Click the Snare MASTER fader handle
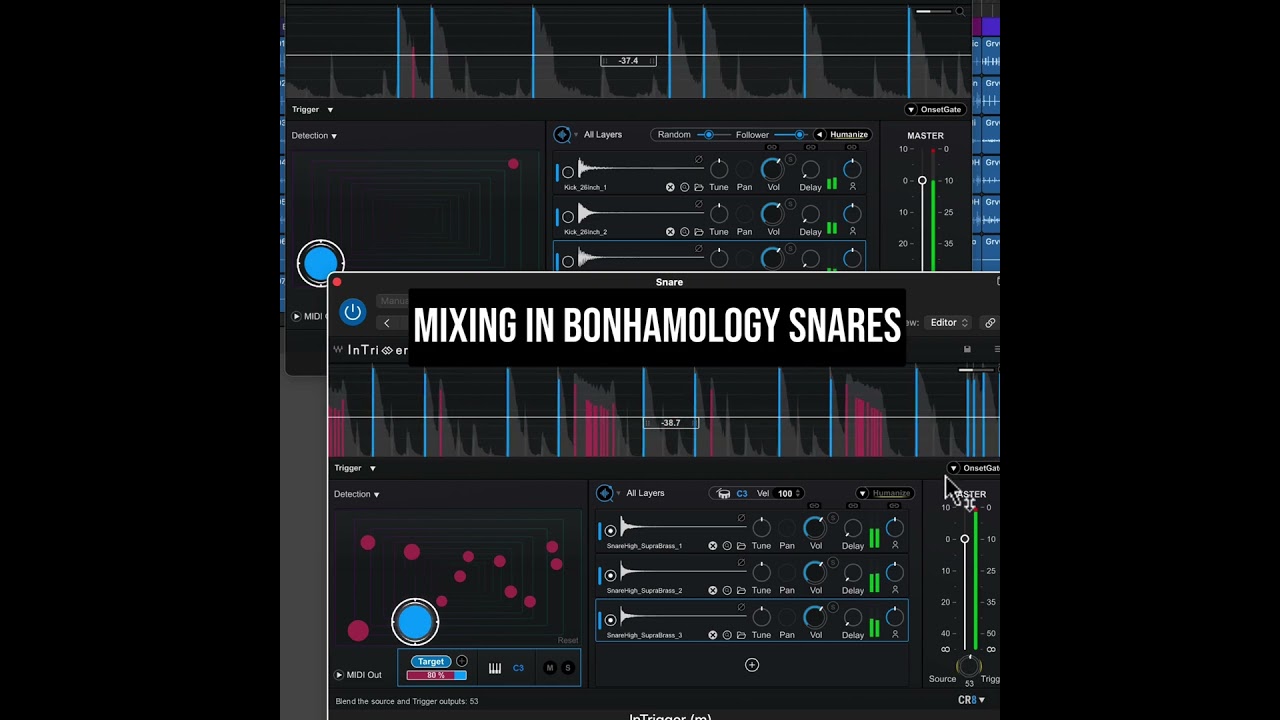The height and width of the screenshot is (720, 1280). (965, 539)
